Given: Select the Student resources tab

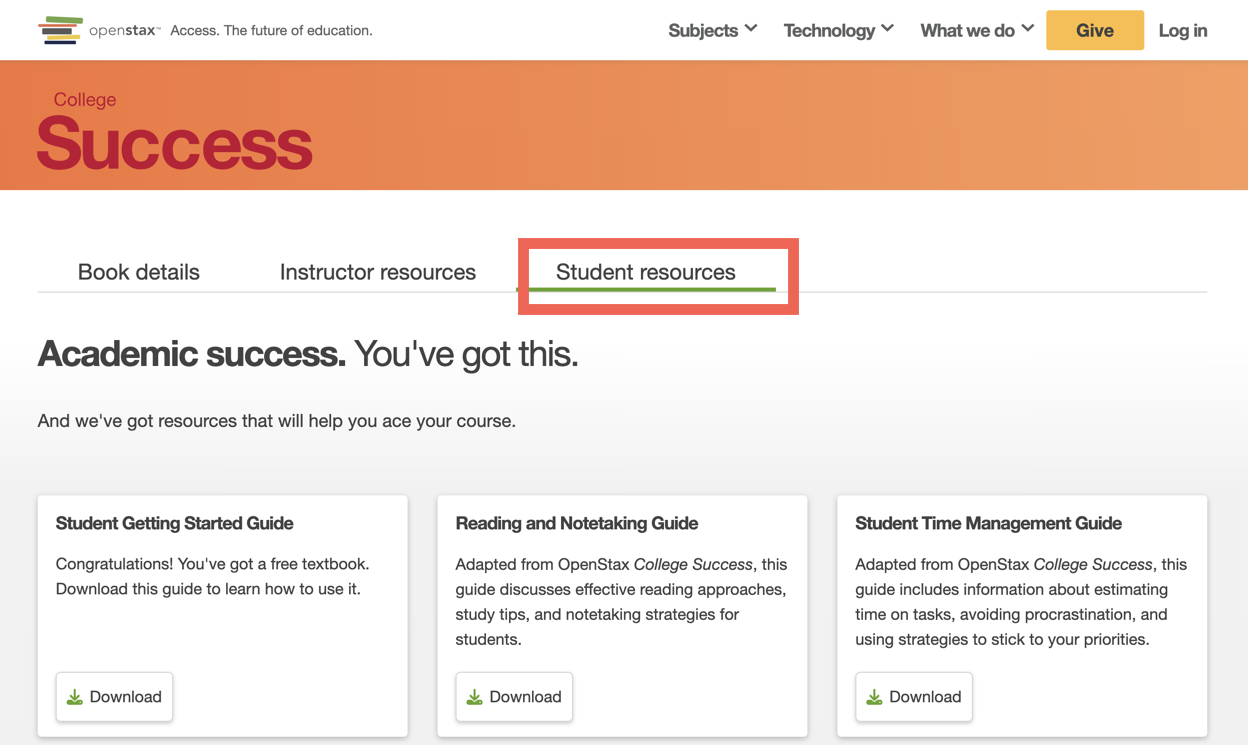Looking at the screenshot, I should coord(645,271).
